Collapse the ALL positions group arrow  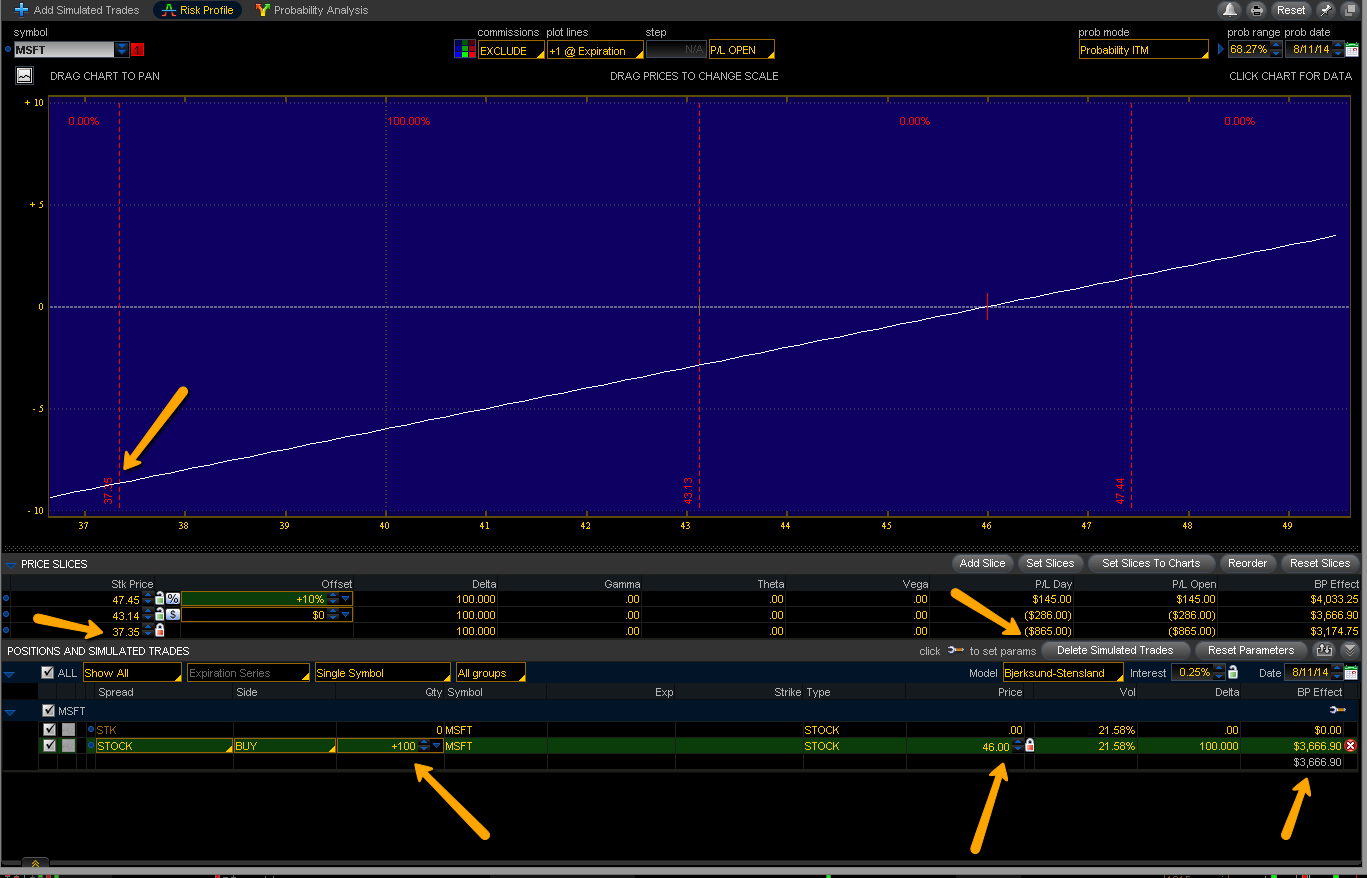coord(10,674)
